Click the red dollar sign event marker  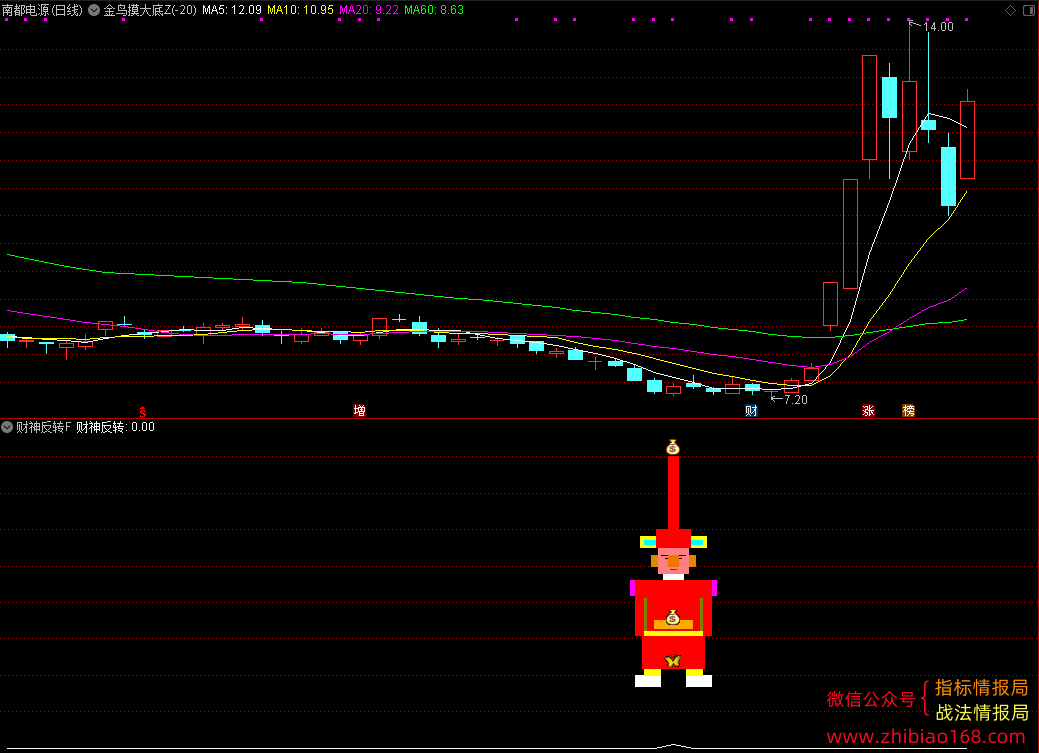click(142, 411)
